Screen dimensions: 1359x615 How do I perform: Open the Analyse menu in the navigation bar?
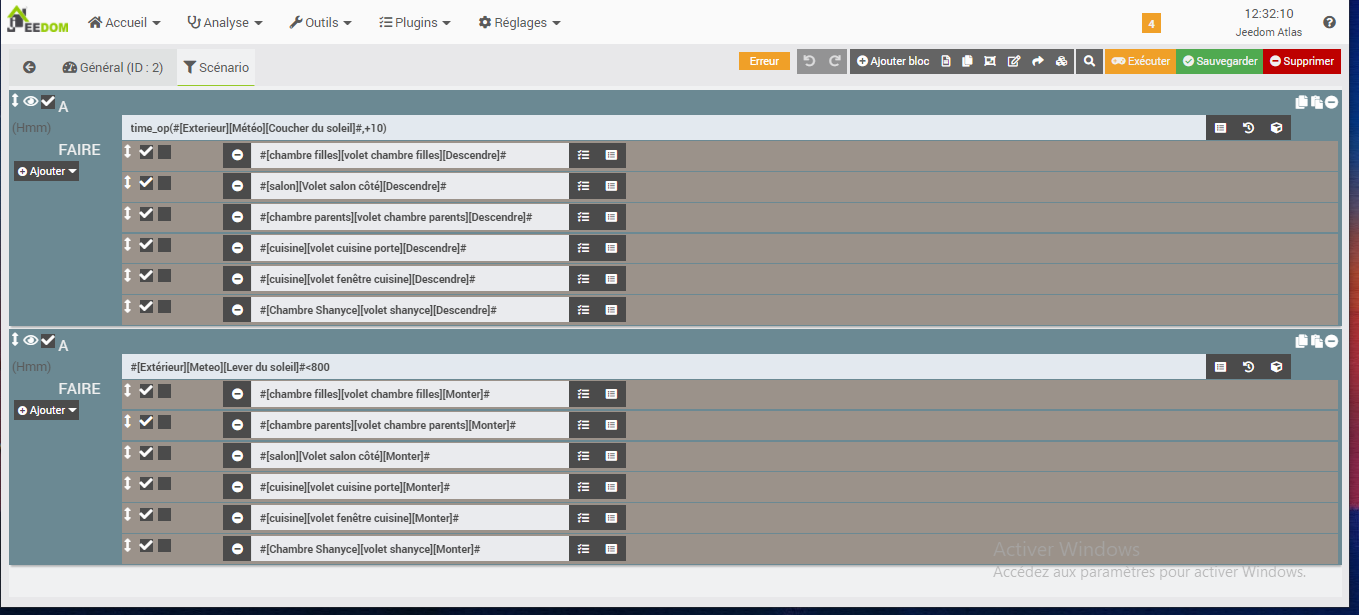click(x=225, y=22)
